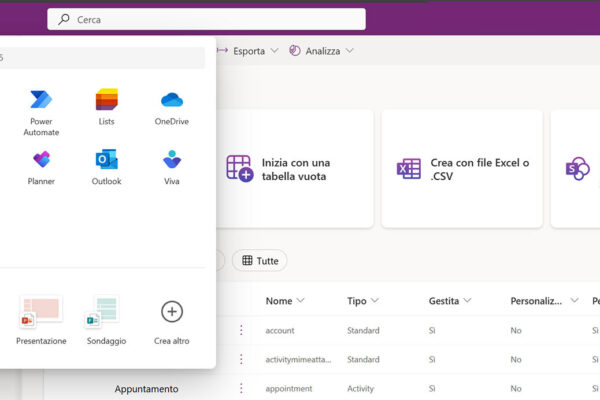Click the Crea altro plus icon
The height and width of the screenshot is (400, 600).
pos(172,312)
